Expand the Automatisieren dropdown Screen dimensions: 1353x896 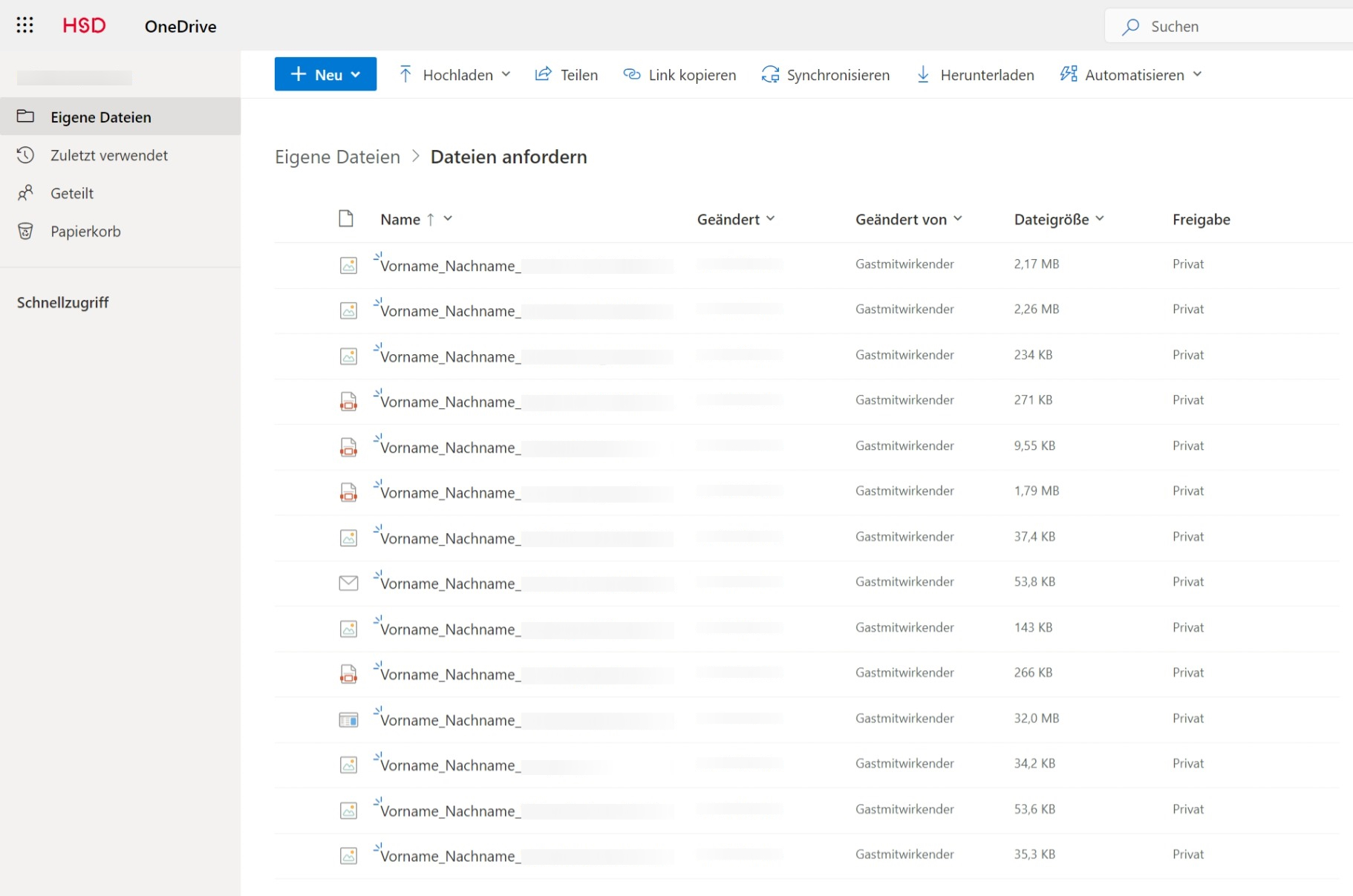coord(1130,75)
